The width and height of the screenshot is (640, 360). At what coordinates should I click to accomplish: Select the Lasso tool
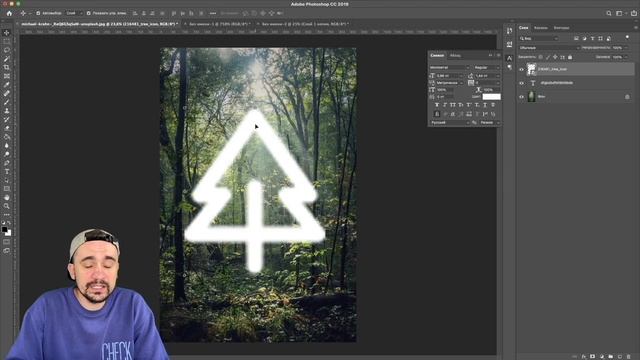7,50
